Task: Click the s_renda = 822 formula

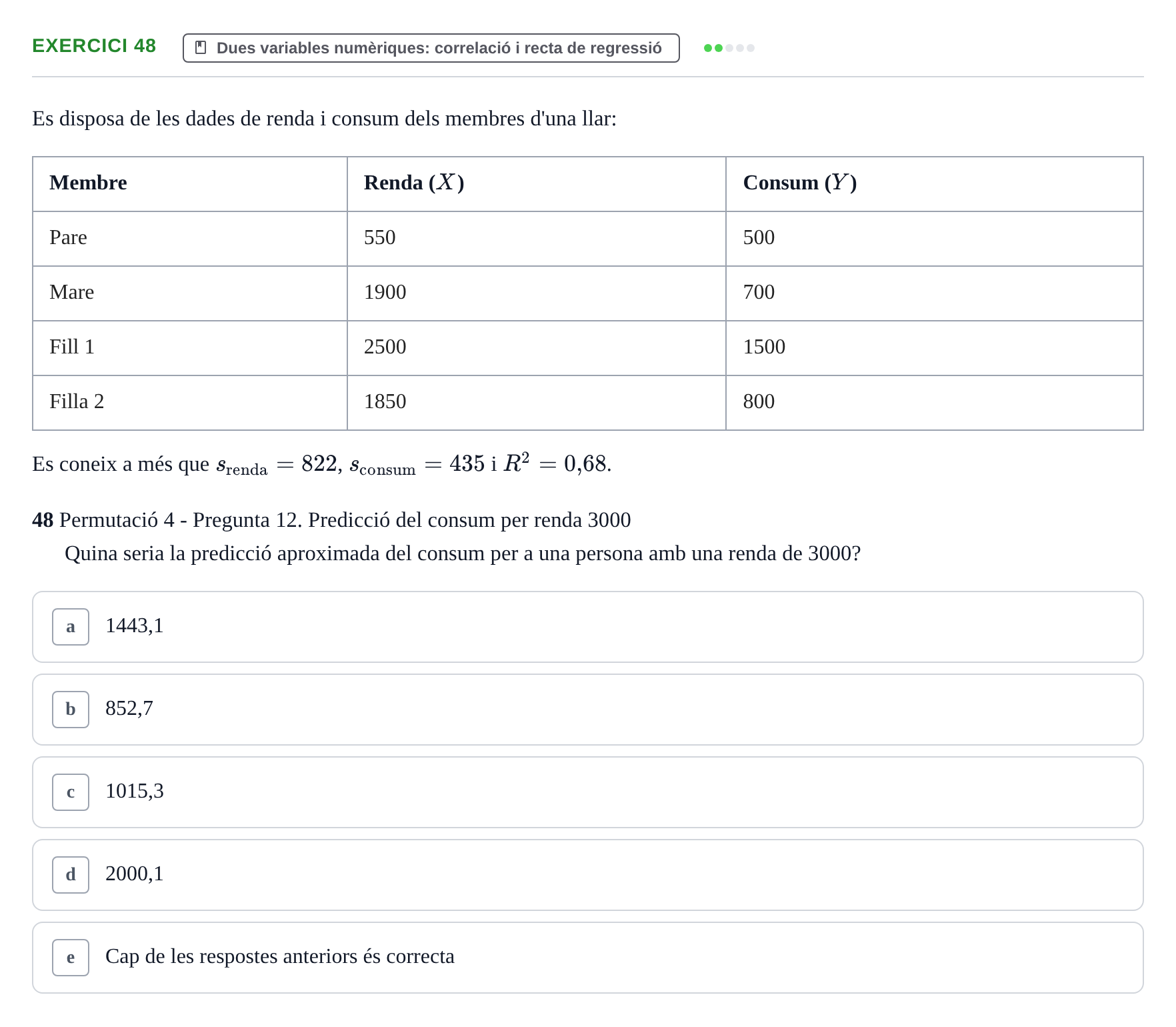Action: [x=276, y=465]
